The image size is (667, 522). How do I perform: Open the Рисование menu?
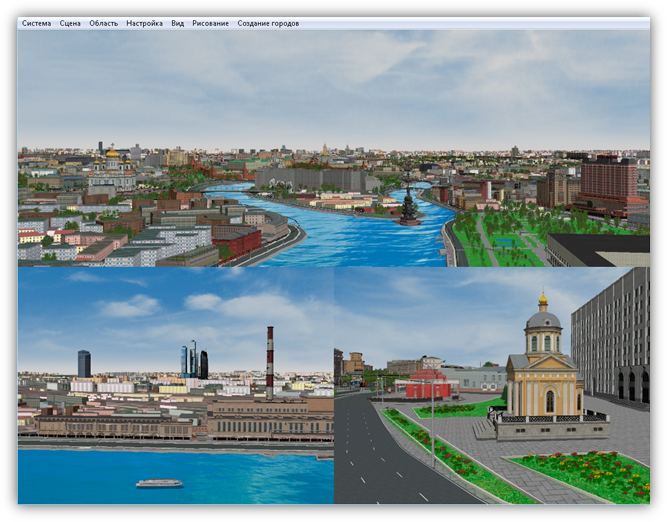point(210,23)
